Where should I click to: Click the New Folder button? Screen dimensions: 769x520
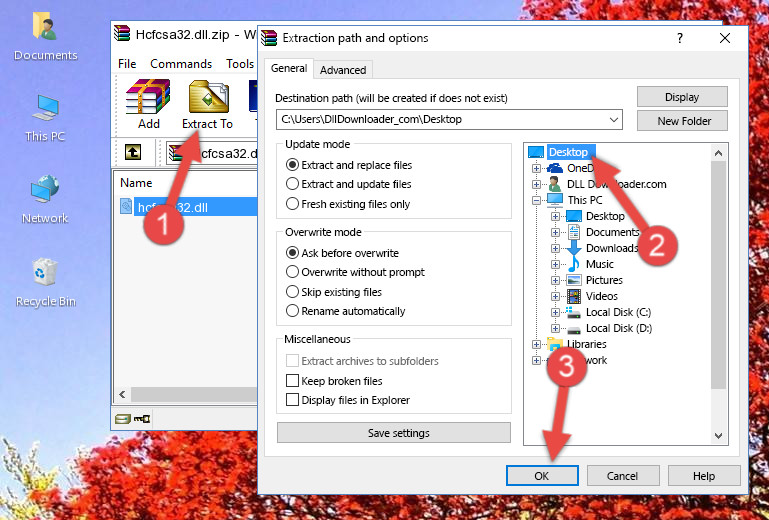tap(682, 121)
